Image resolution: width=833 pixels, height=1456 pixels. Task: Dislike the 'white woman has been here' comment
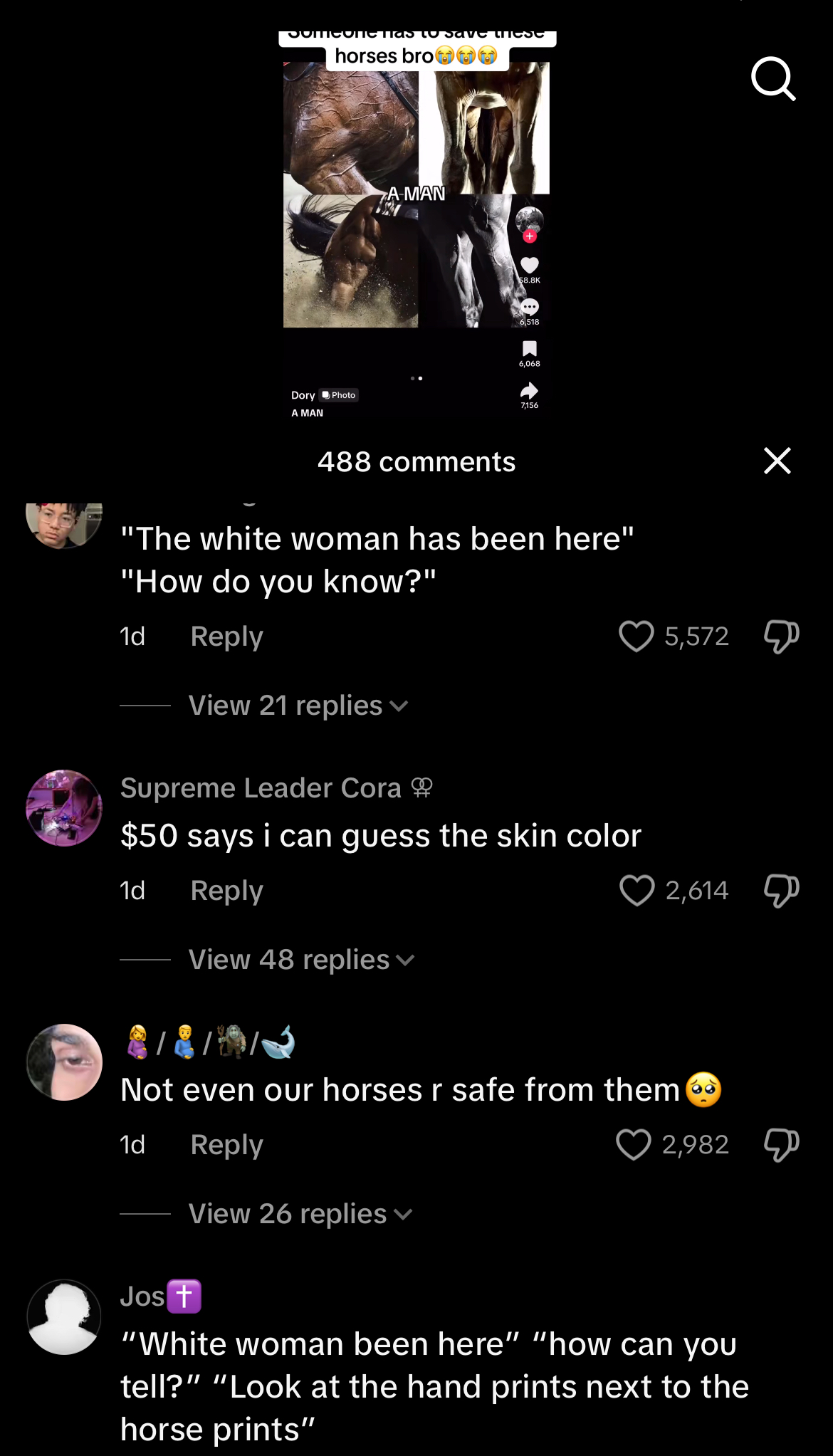(781, 636)
